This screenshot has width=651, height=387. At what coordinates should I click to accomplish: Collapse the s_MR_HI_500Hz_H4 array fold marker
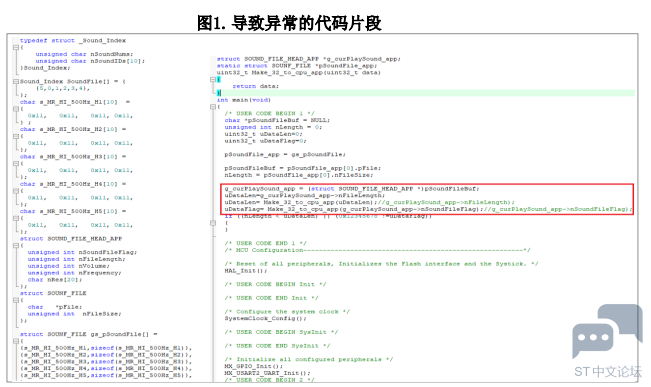pos(16,191)
